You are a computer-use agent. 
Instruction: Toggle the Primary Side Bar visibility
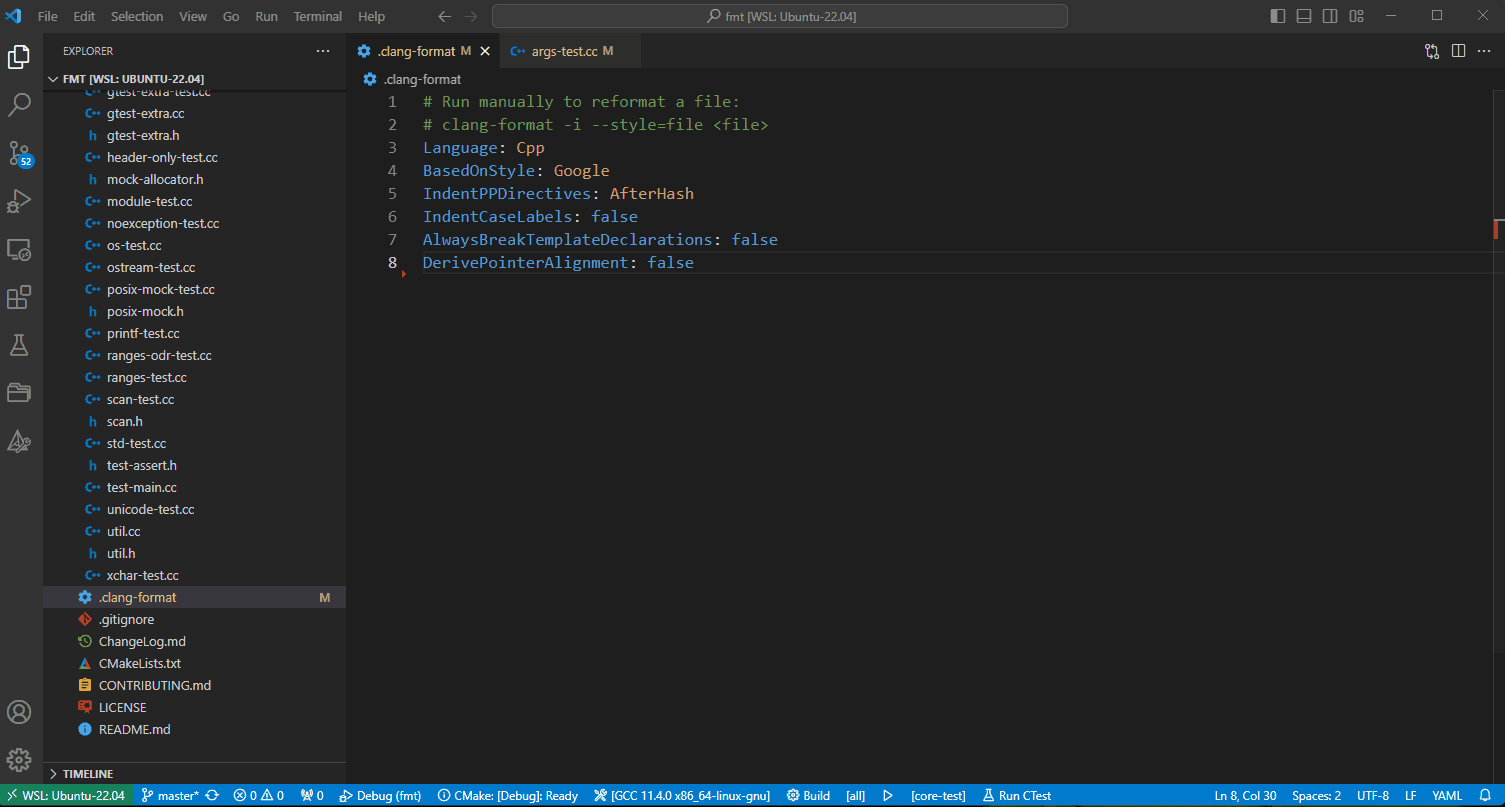point(1276,16)
